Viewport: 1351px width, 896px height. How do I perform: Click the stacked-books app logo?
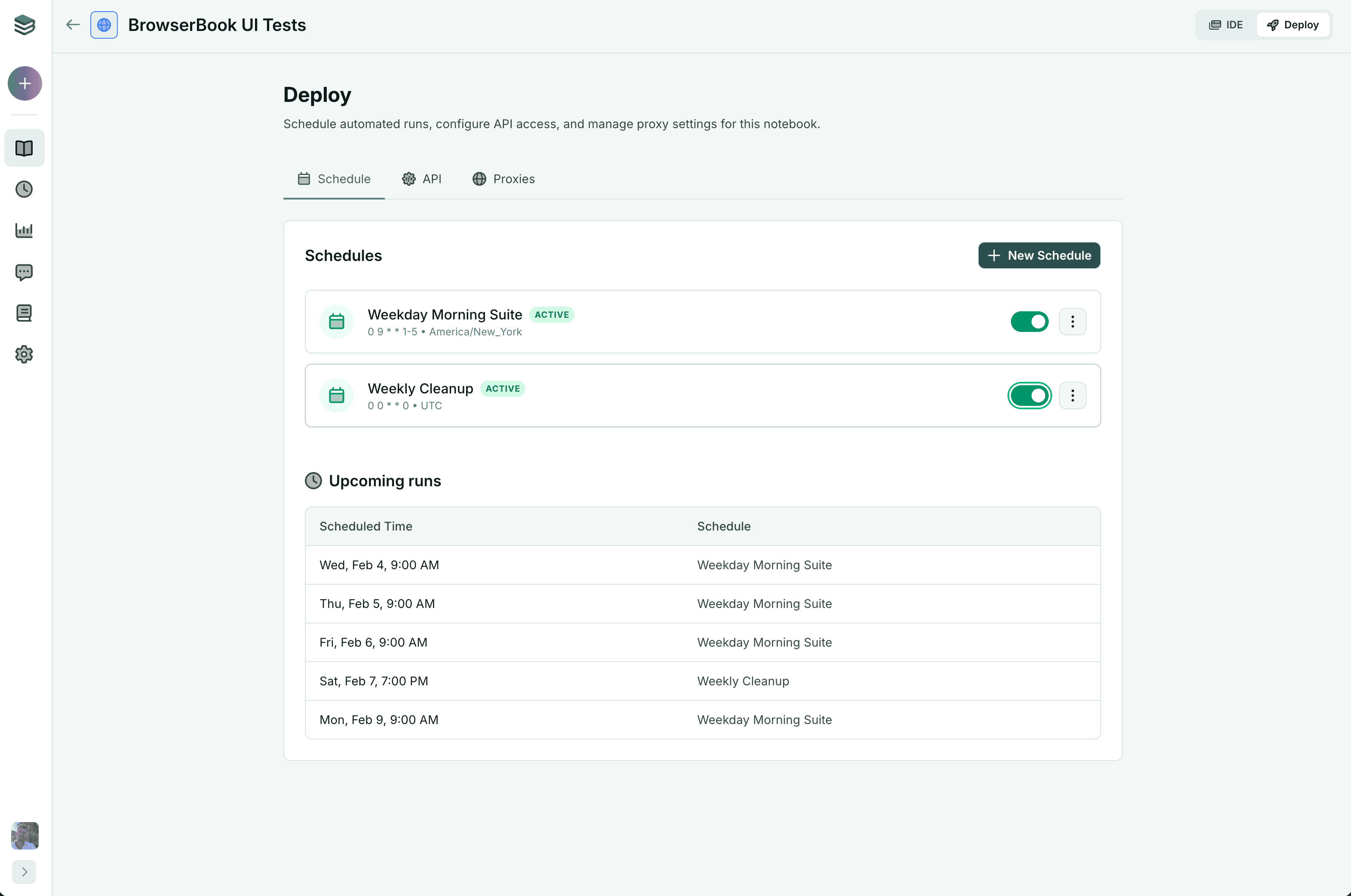point(24,25)
